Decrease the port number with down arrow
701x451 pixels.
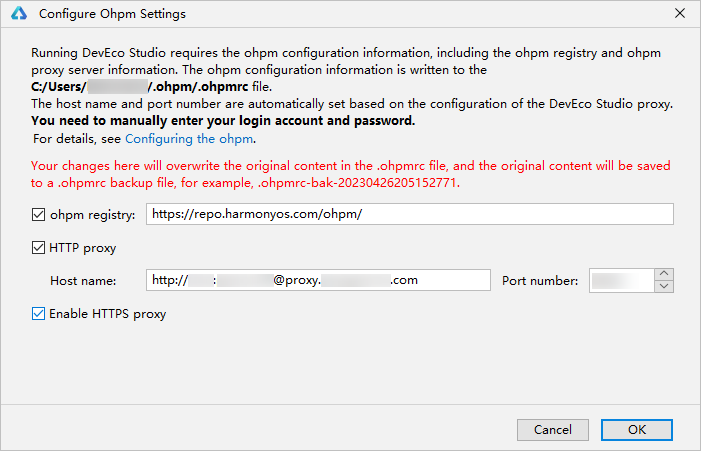[664, 287]
